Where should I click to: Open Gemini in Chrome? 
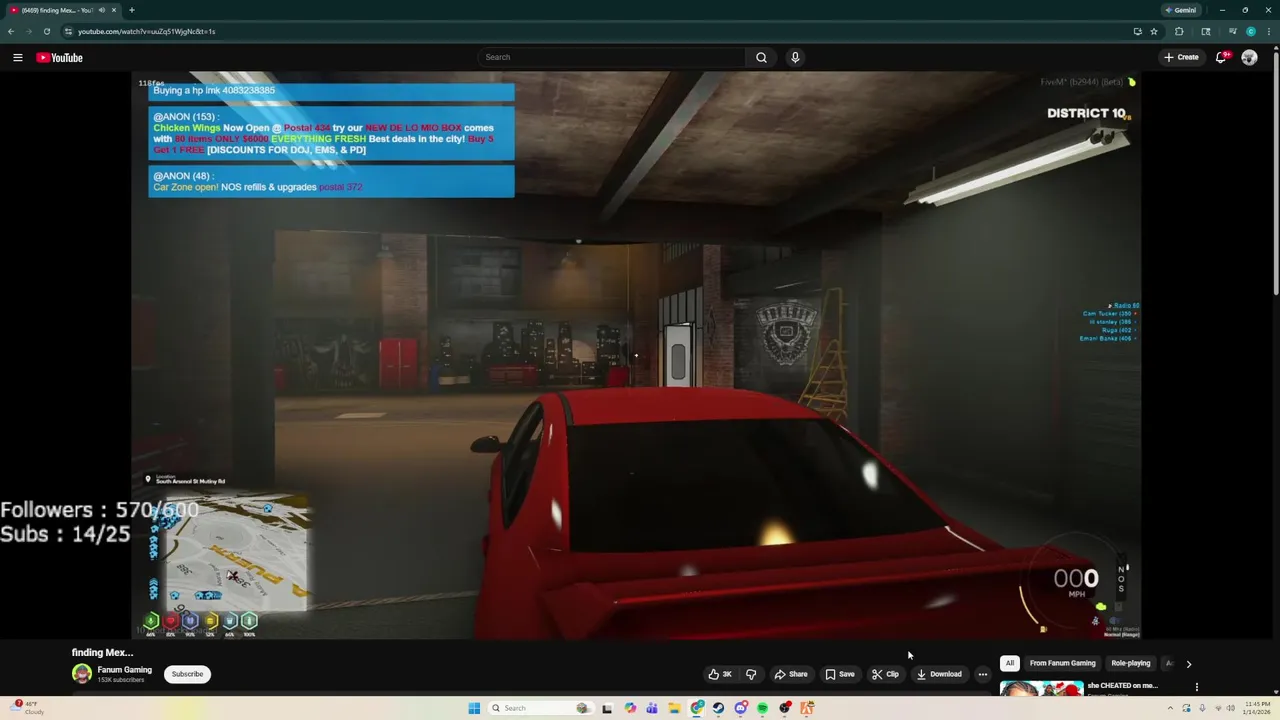pyautogui.click(x=1180, y=10)
